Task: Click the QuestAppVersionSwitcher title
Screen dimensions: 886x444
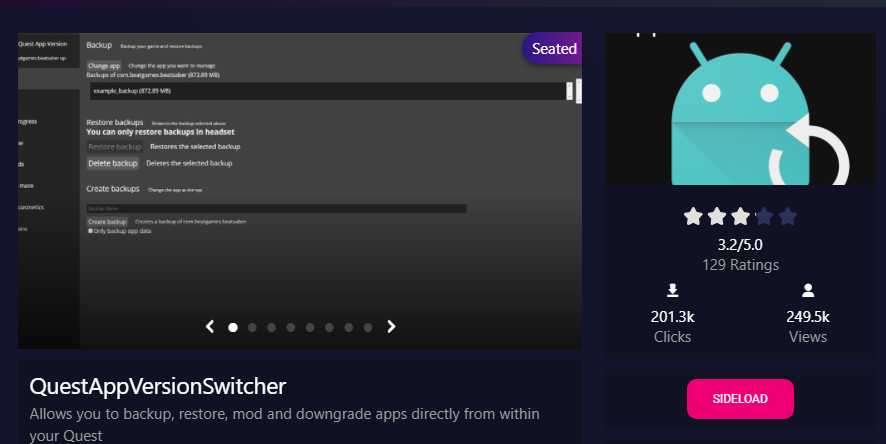Action: 158,386
